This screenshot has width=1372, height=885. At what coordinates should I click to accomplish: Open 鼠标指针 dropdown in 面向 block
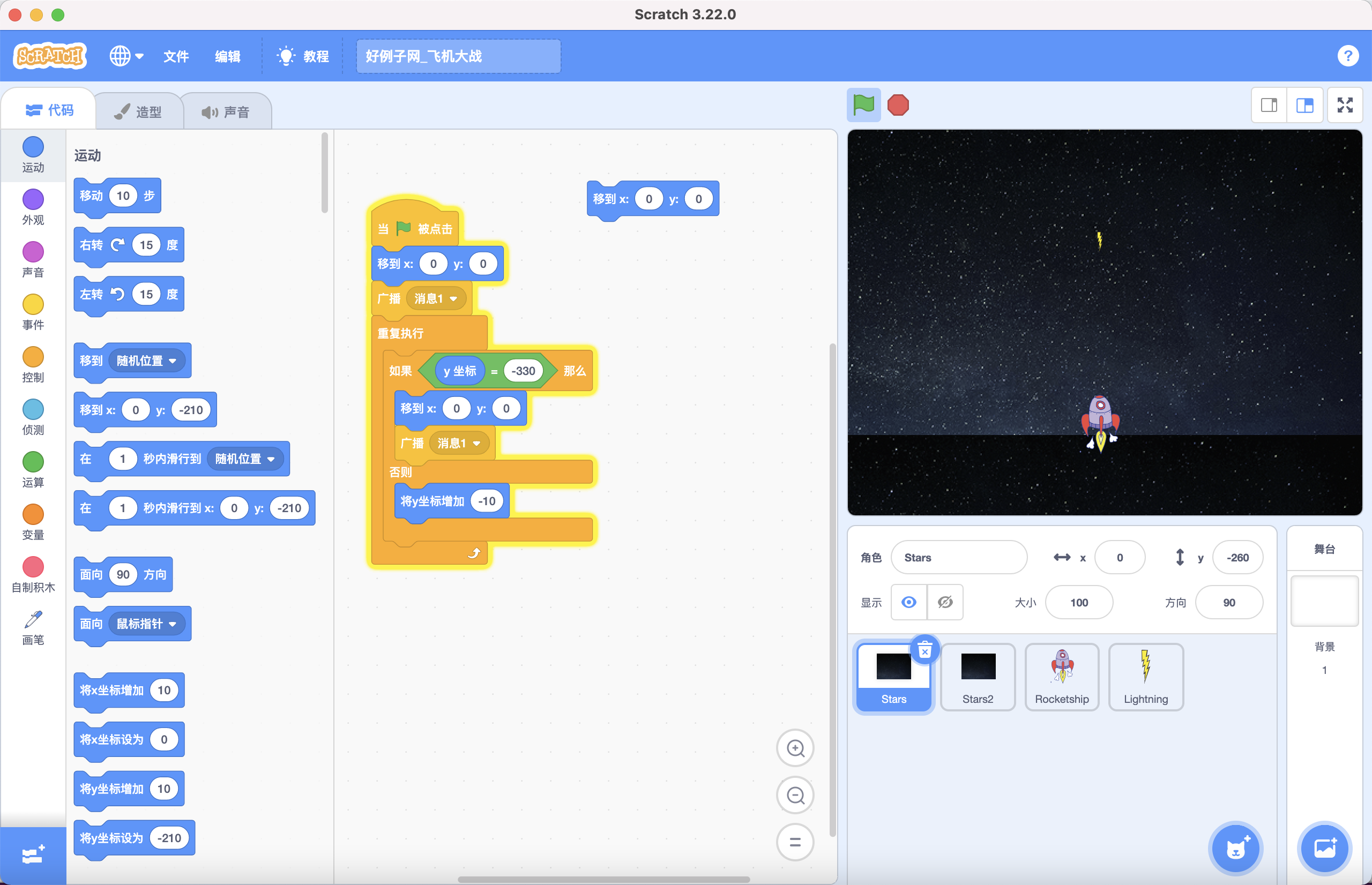(146, 624)
